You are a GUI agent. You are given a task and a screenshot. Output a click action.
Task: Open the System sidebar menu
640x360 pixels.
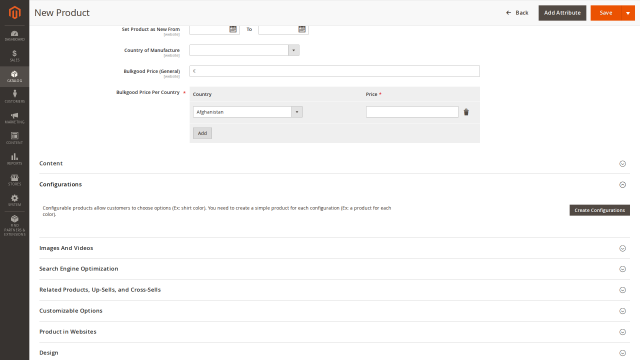click(14, 200)
